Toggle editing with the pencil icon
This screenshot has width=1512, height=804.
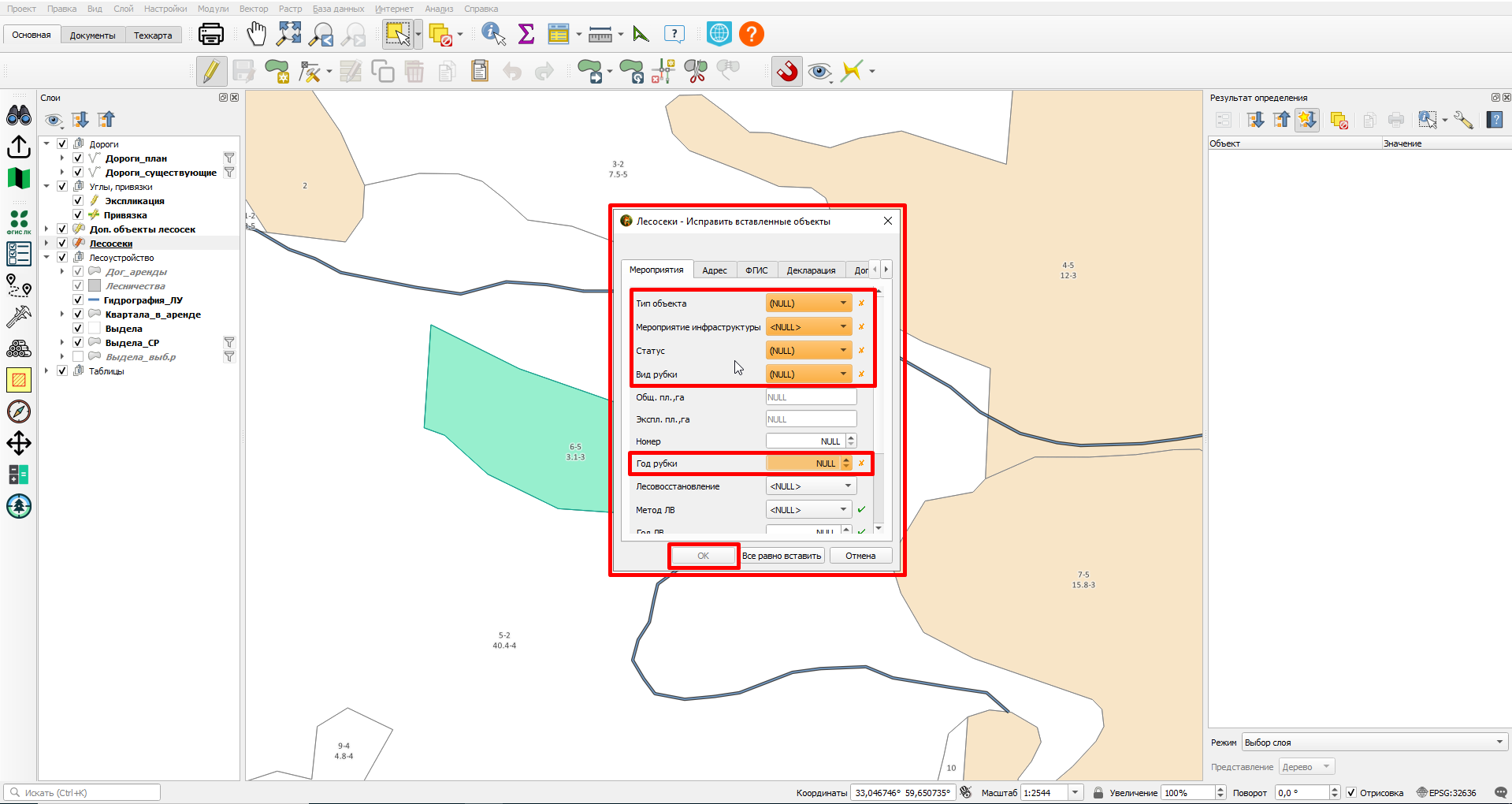click(211, 71)
